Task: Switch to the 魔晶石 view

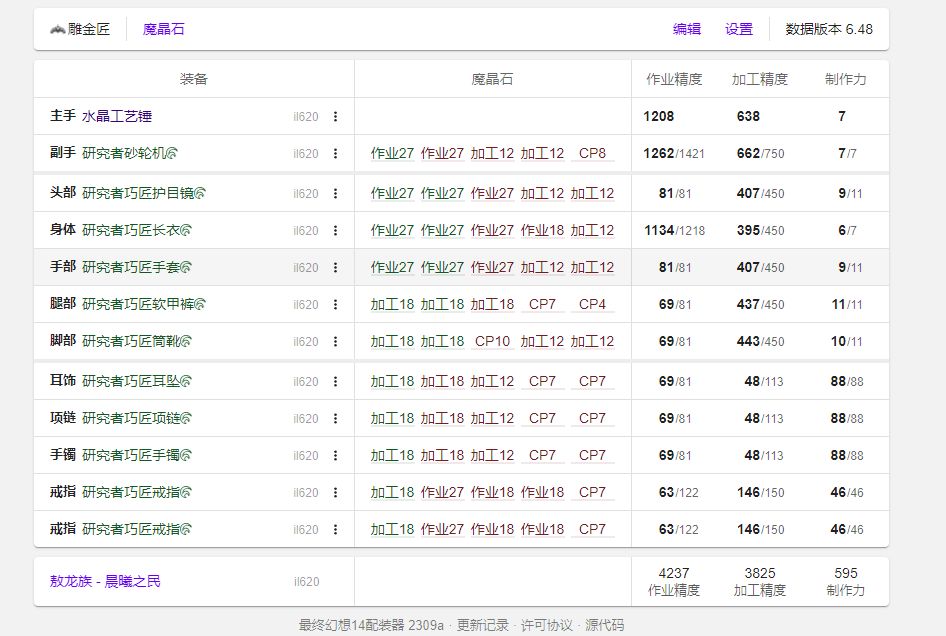Action: pos(163,29)
